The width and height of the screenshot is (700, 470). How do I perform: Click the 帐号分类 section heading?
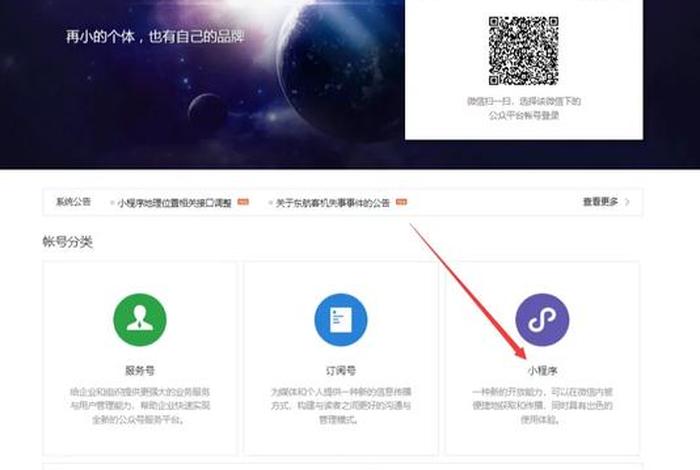pos(67,242)
